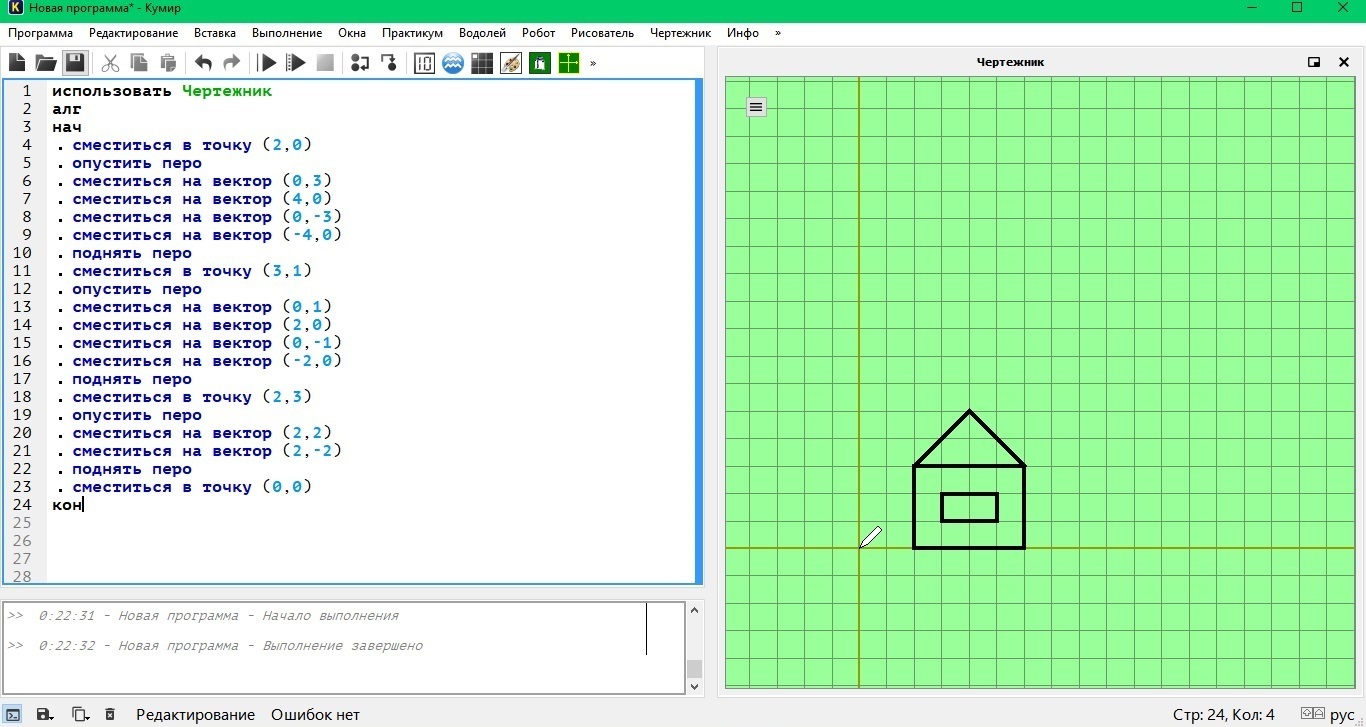1366x727 pixels.
Task: Click the 'Стр: 24, Кол: 4' cursor position
Action: click(1223, 714)
